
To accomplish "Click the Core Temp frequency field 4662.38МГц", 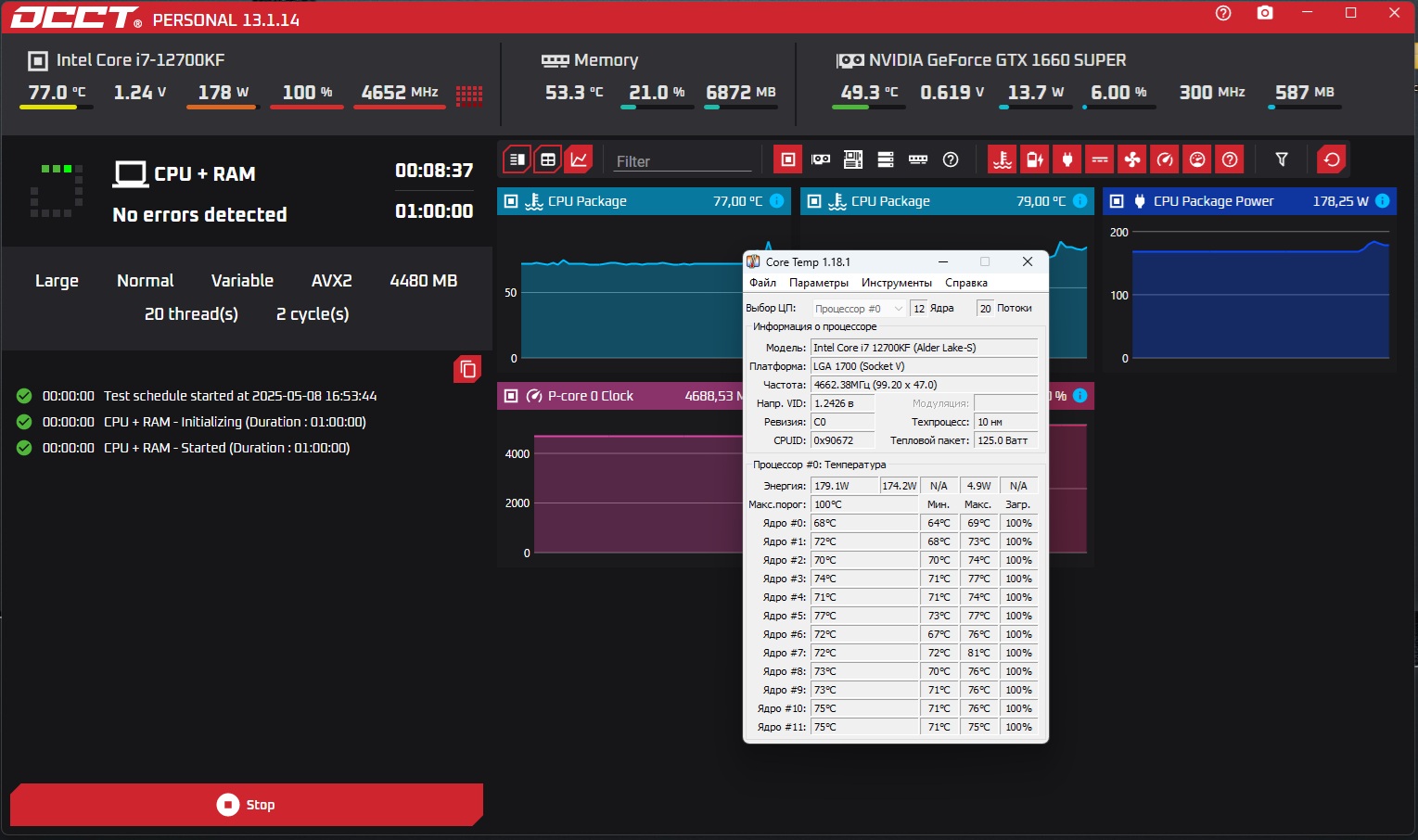I will pos(924,385).
